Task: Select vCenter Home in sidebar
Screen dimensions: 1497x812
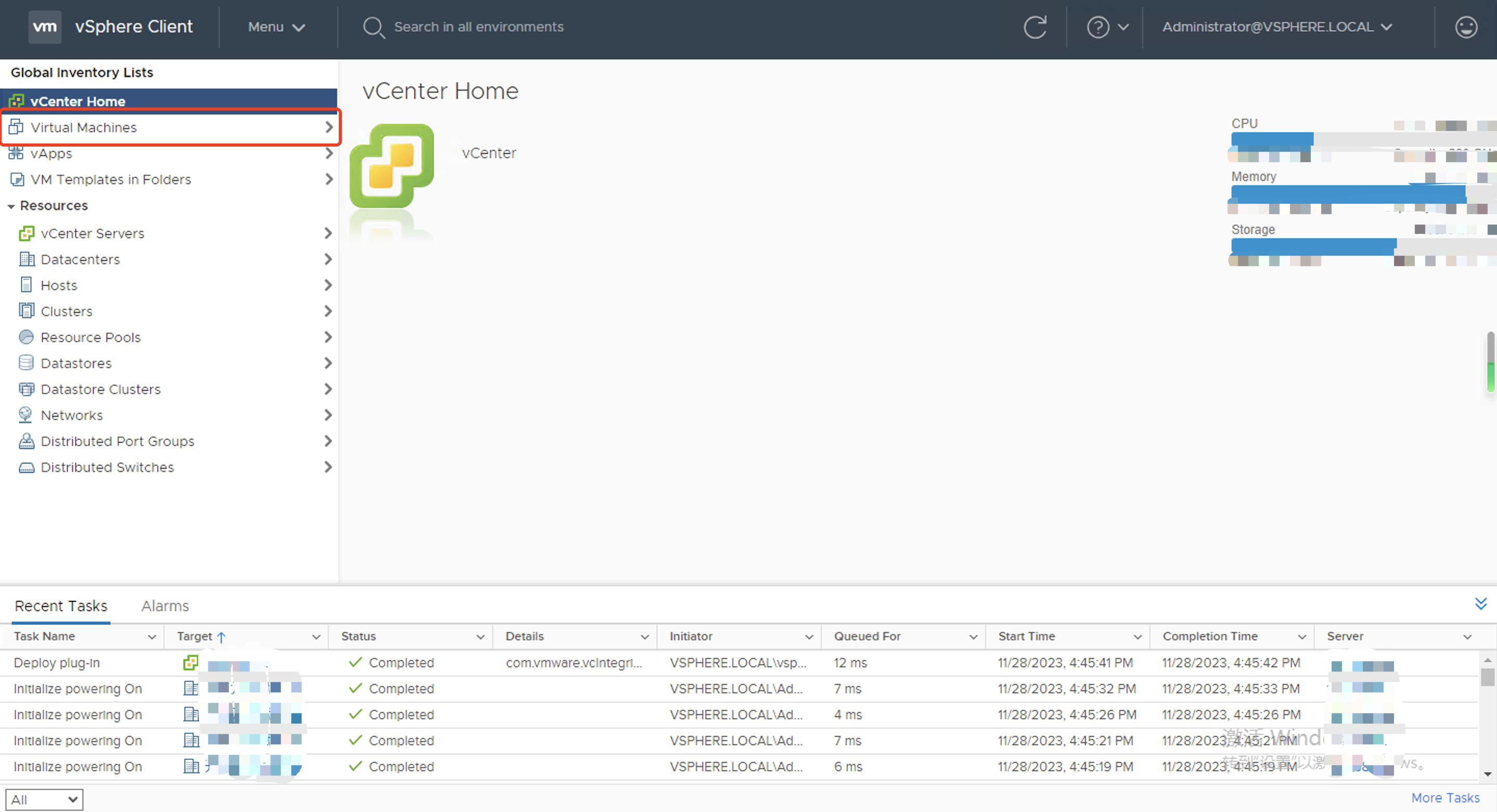Action: click(x=169, y=101)
